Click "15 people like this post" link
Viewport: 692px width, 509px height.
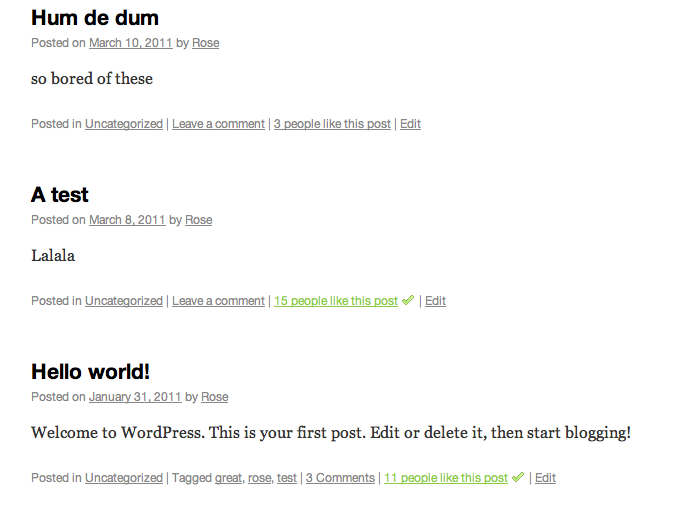336,301
